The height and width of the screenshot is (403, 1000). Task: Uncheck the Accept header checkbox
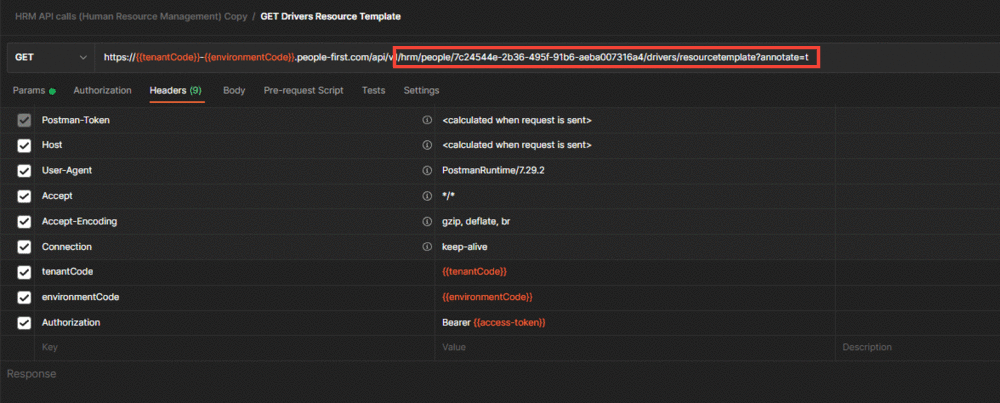tap(24, 196)
